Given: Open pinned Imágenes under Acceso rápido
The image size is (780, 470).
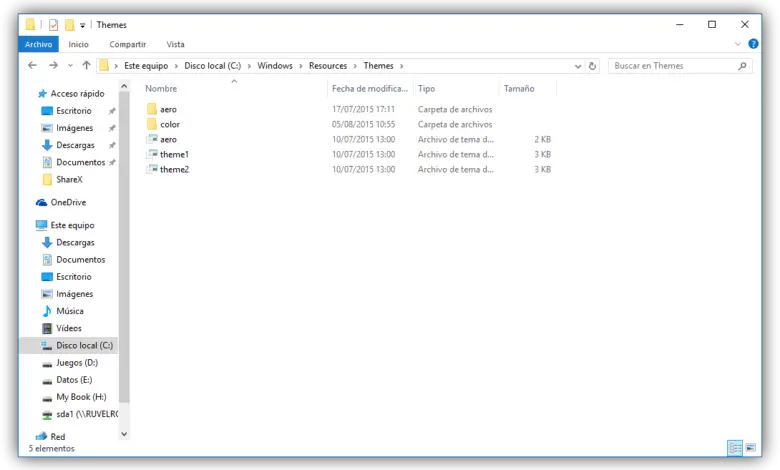Looking at the screenshot, I should click(x=74, y=128).
